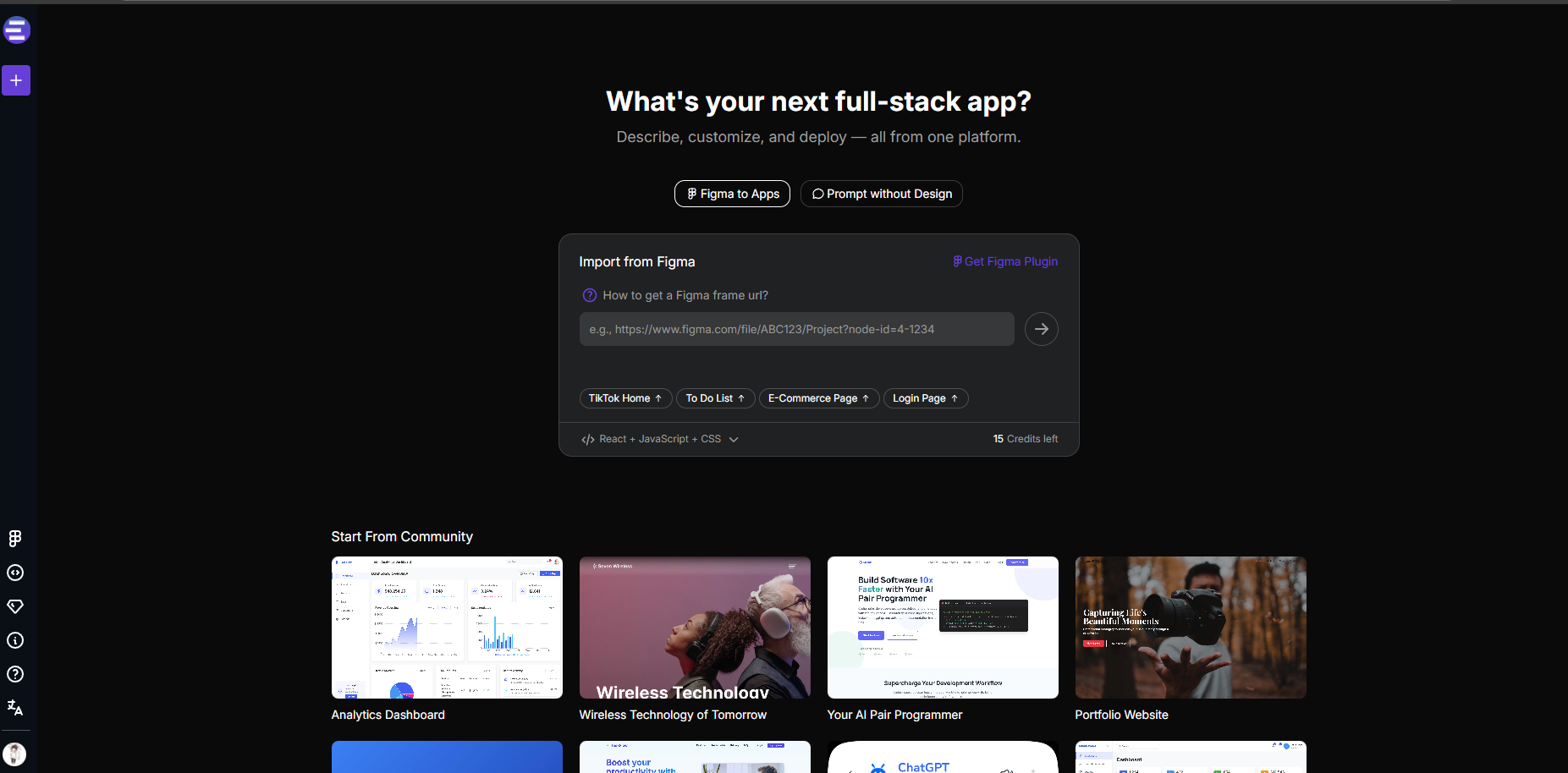Open the code embed icon in sidebar
Viewport: 1568px width, 773px height.
coord(15,573)
